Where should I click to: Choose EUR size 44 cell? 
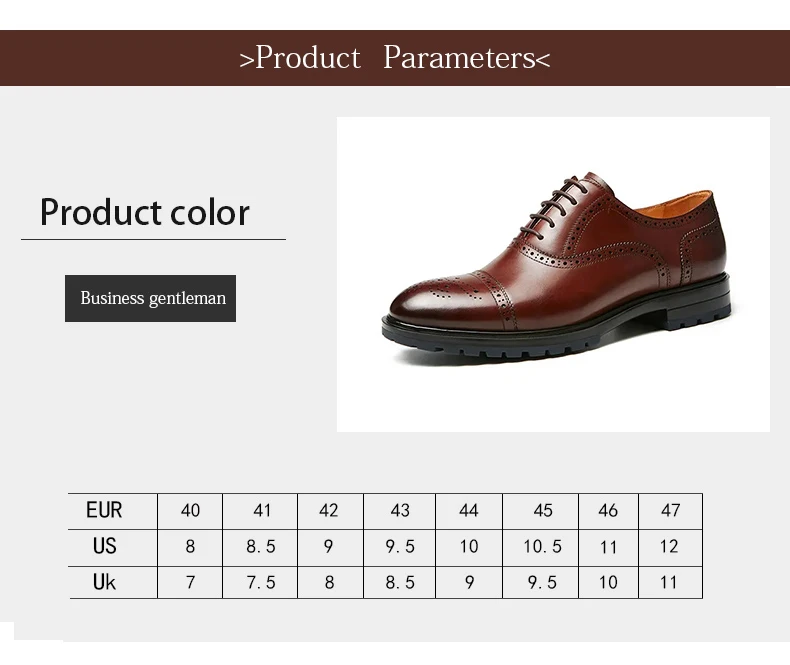click(x=468, y=511)
